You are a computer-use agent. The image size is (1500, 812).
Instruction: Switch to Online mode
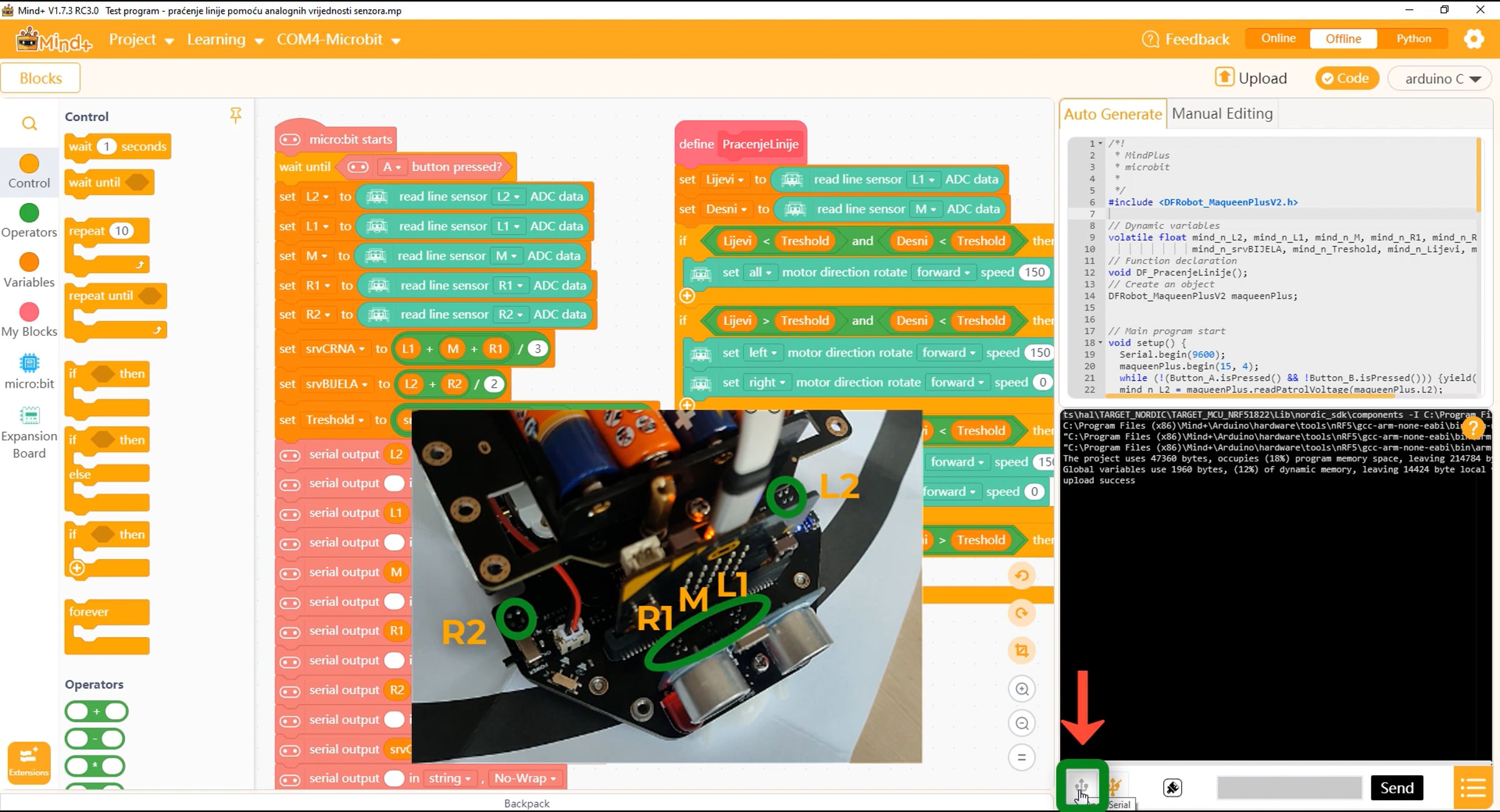(1278, 39)
